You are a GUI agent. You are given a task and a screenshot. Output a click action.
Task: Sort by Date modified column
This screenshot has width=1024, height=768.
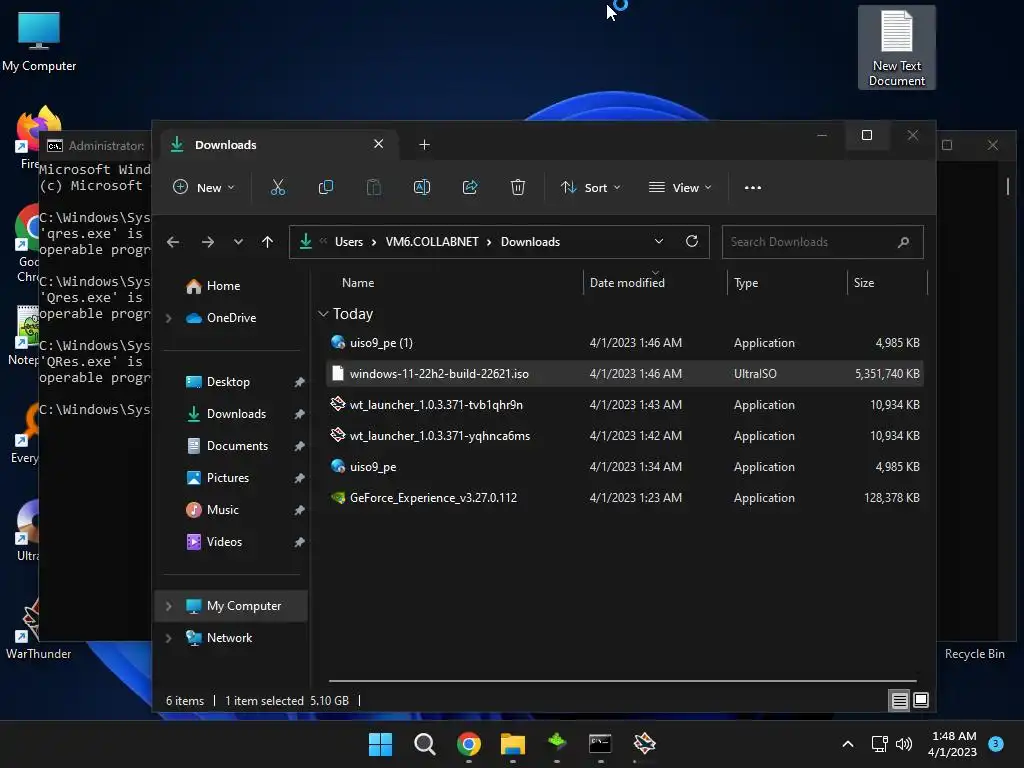coord(627,283)
